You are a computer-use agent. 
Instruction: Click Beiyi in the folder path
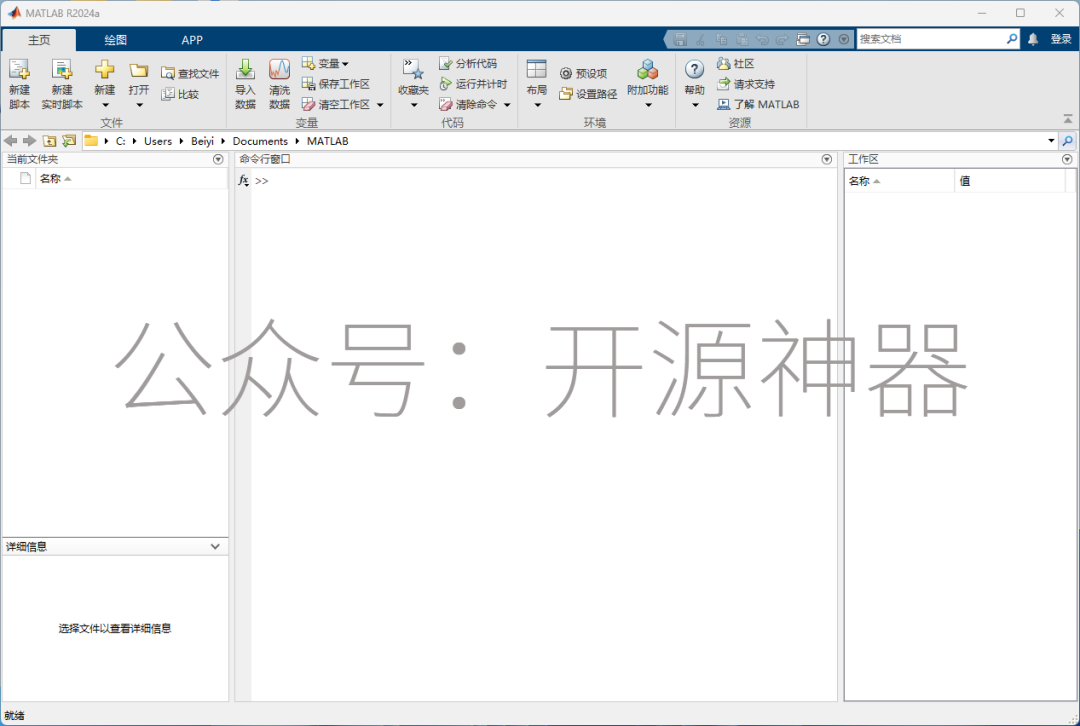[x=202, y=141]
